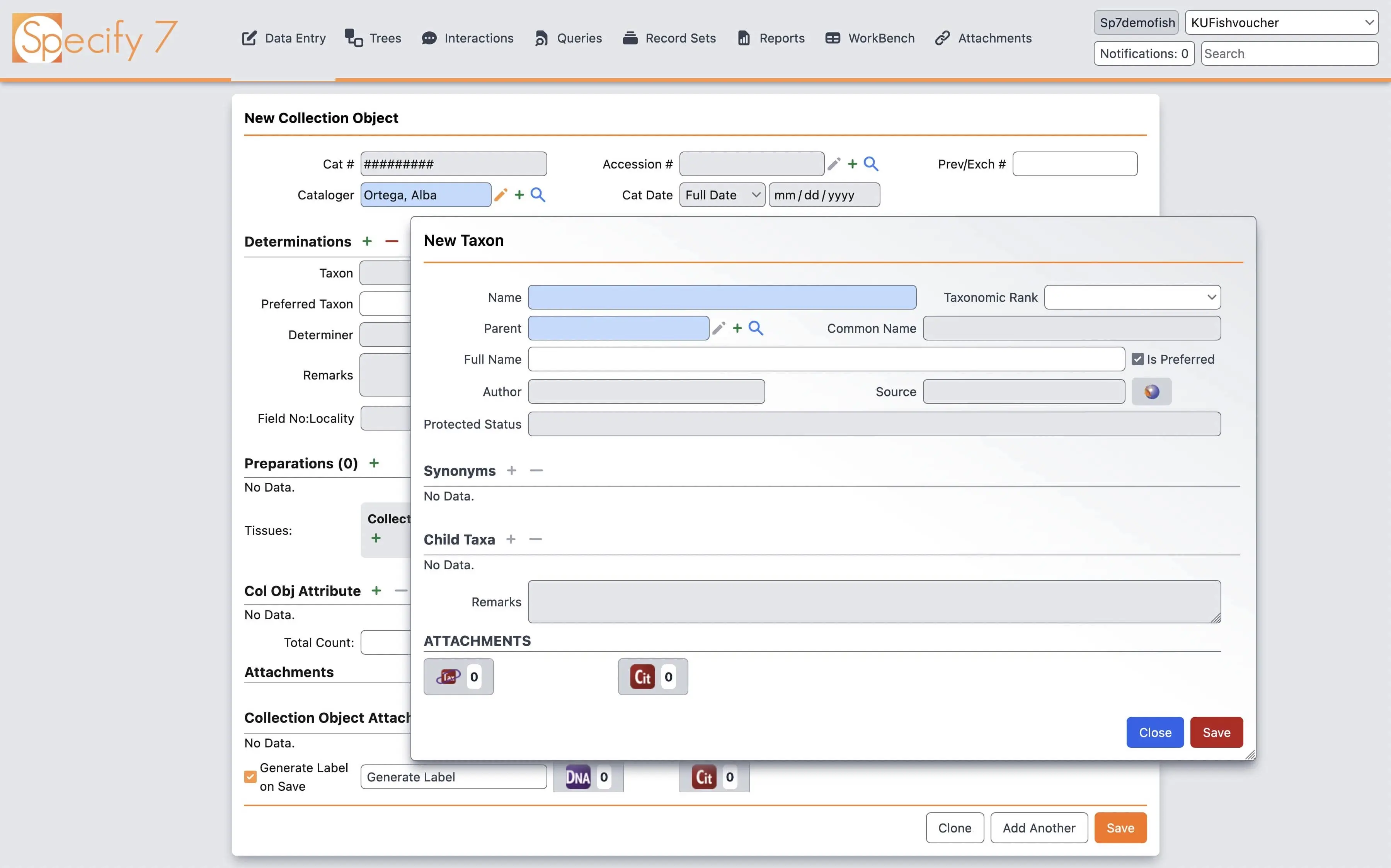Open the Trees menu item
The height and width of the screenshot is (868, 1391).
(373, 38)
